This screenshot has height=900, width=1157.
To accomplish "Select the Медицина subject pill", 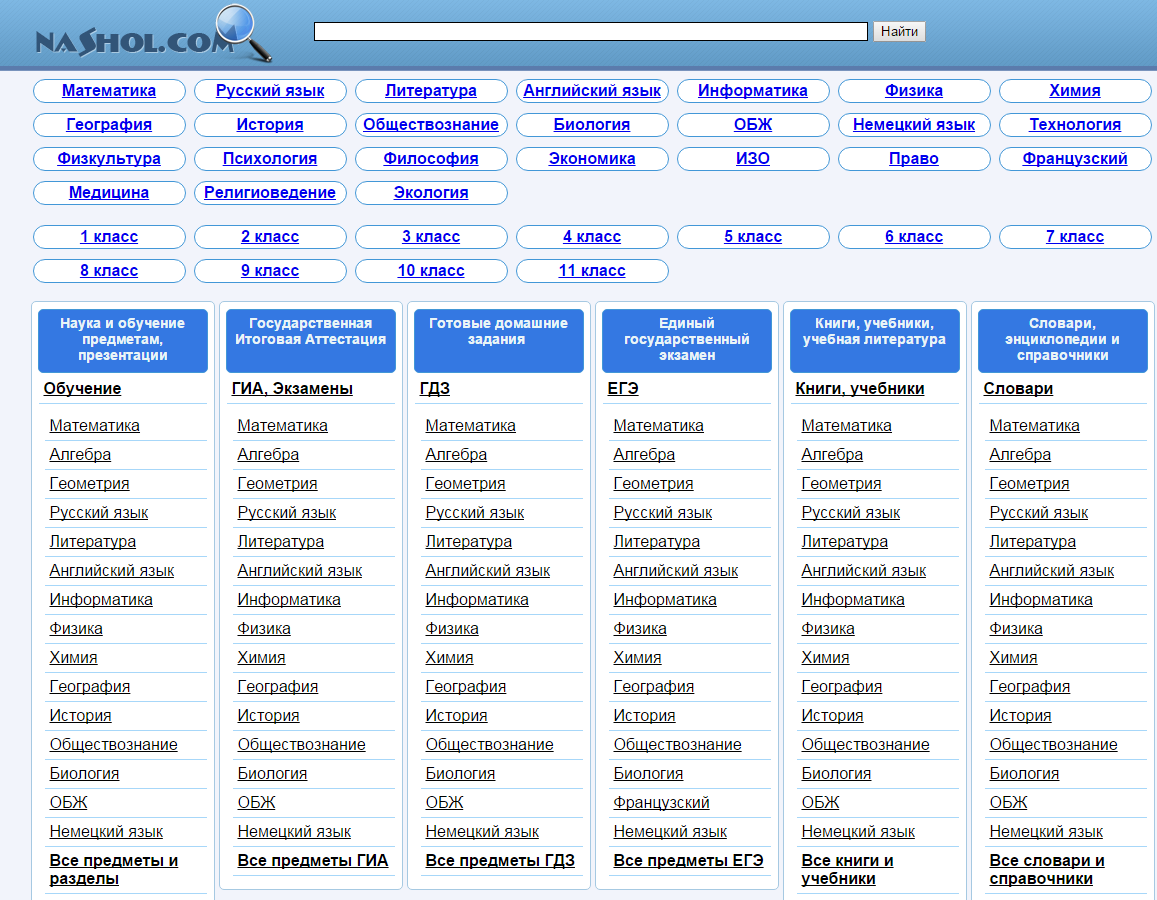I will (109, 193).
